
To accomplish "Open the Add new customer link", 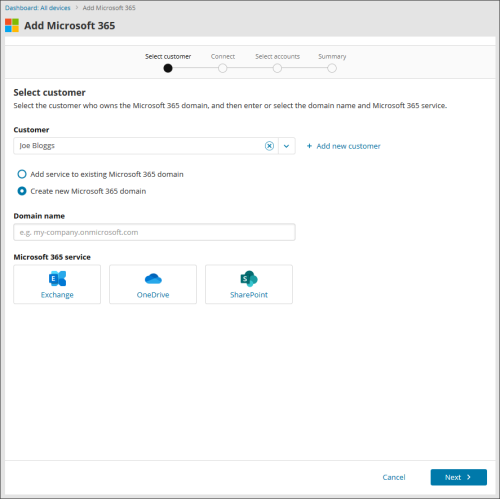I will pos(348,146).
